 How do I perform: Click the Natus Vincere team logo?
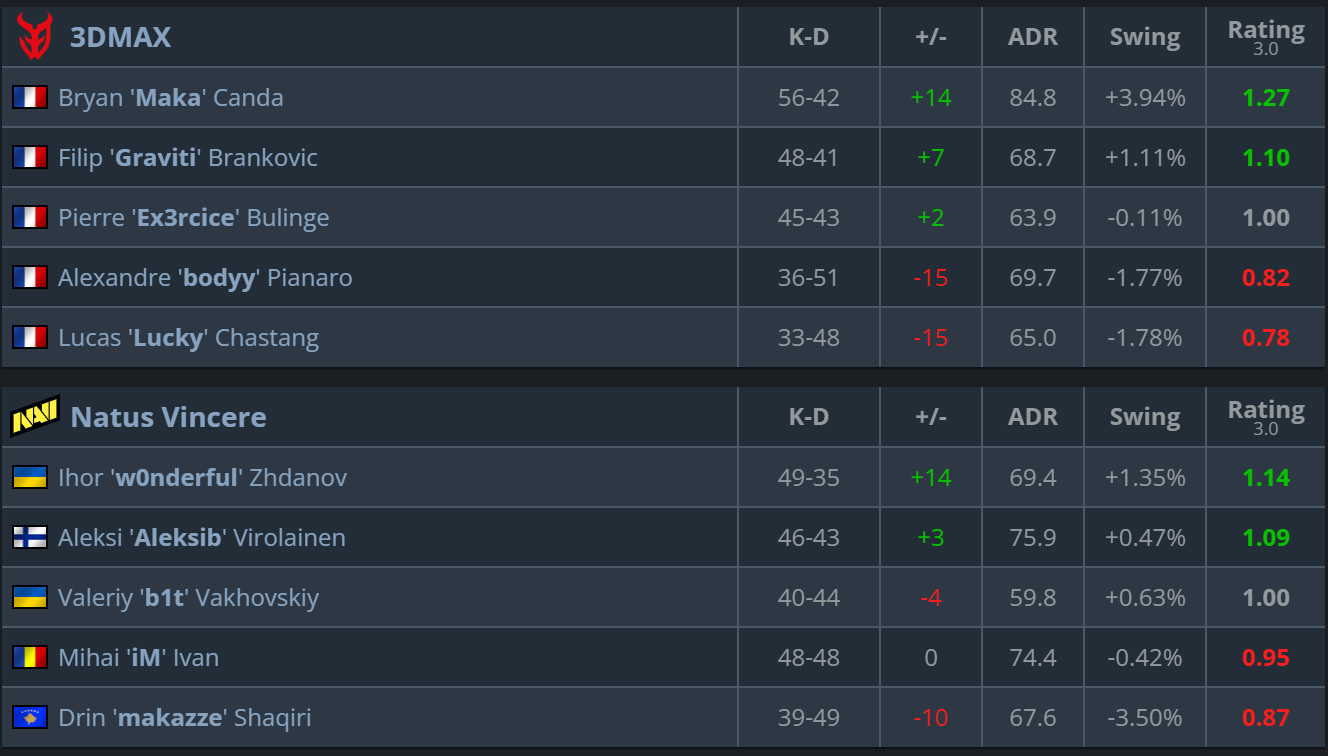point(34,417)
